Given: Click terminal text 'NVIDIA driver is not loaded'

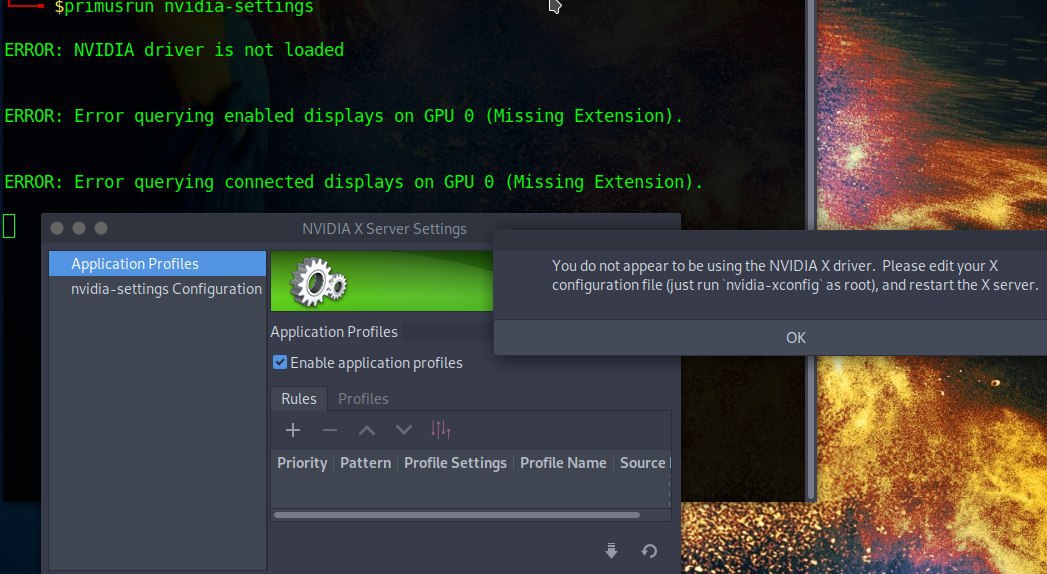Looking at the screenshot, I should [x=208, y=50].
